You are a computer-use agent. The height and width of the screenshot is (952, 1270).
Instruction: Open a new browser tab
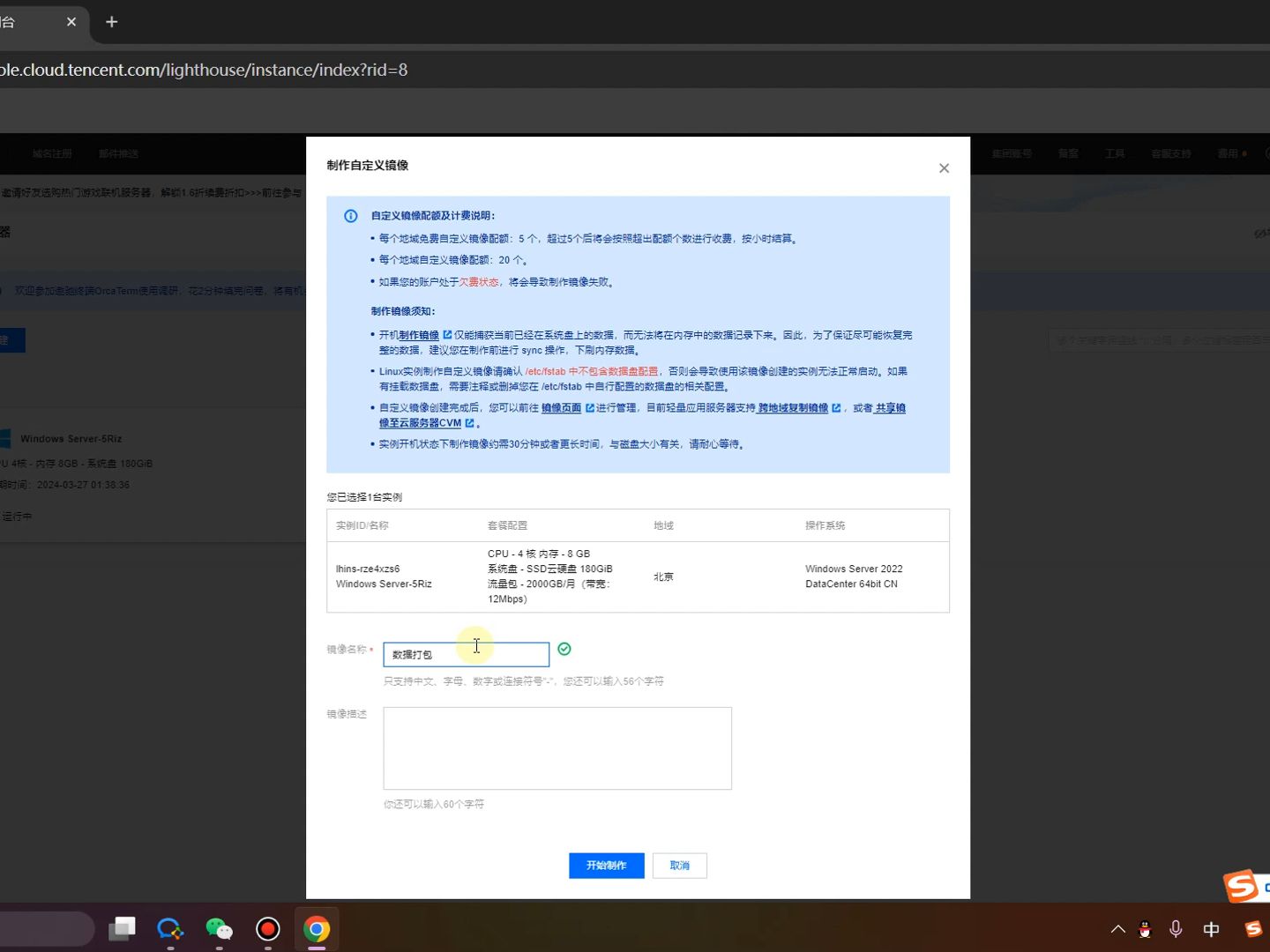pos(112,22)
